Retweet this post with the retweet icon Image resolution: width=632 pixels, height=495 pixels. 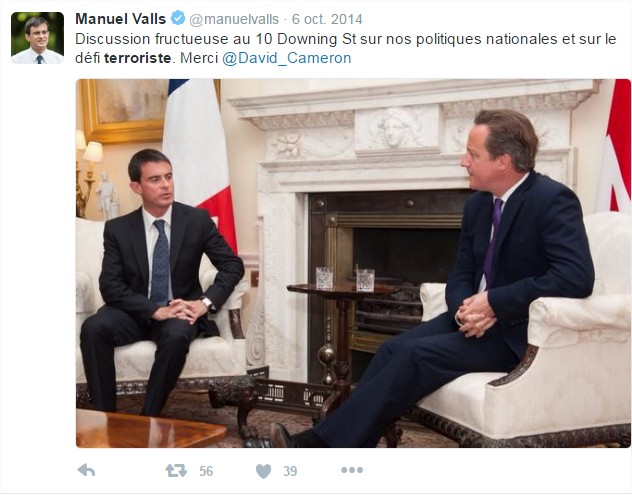point(176,470)
